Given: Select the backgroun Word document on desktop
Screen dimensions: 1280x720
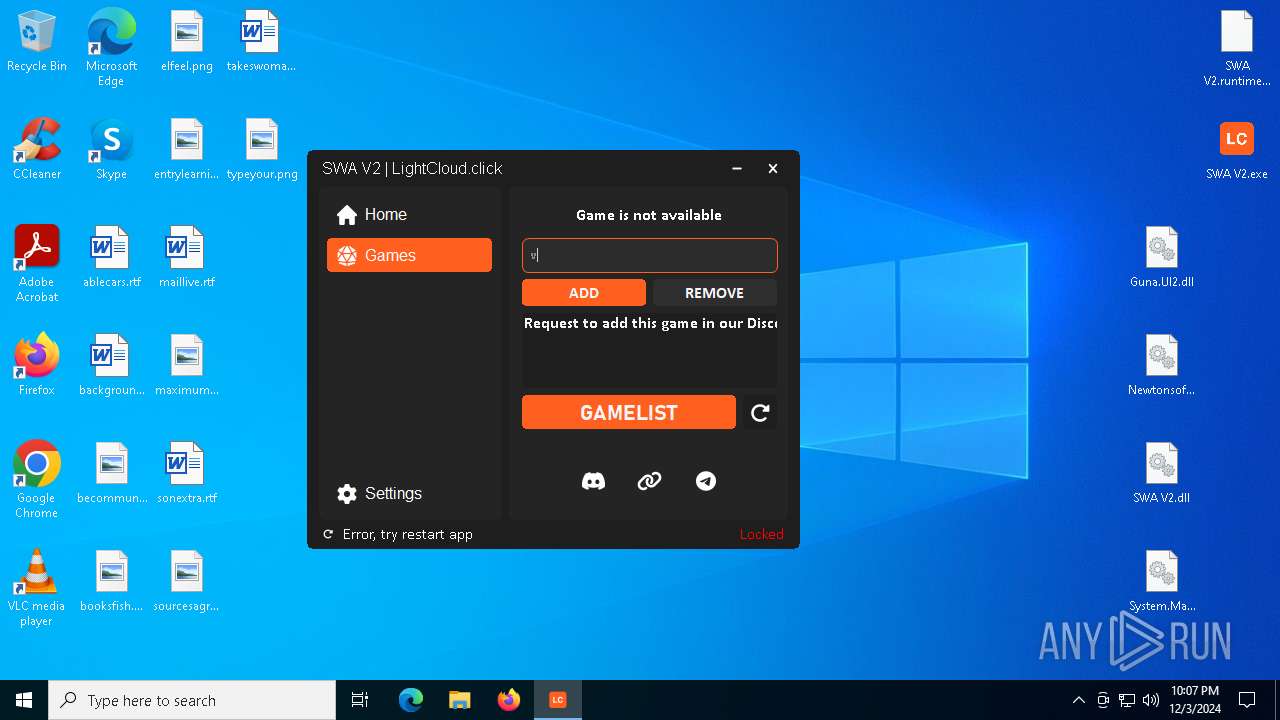Looking at the screenshot, I should [111, 365].
